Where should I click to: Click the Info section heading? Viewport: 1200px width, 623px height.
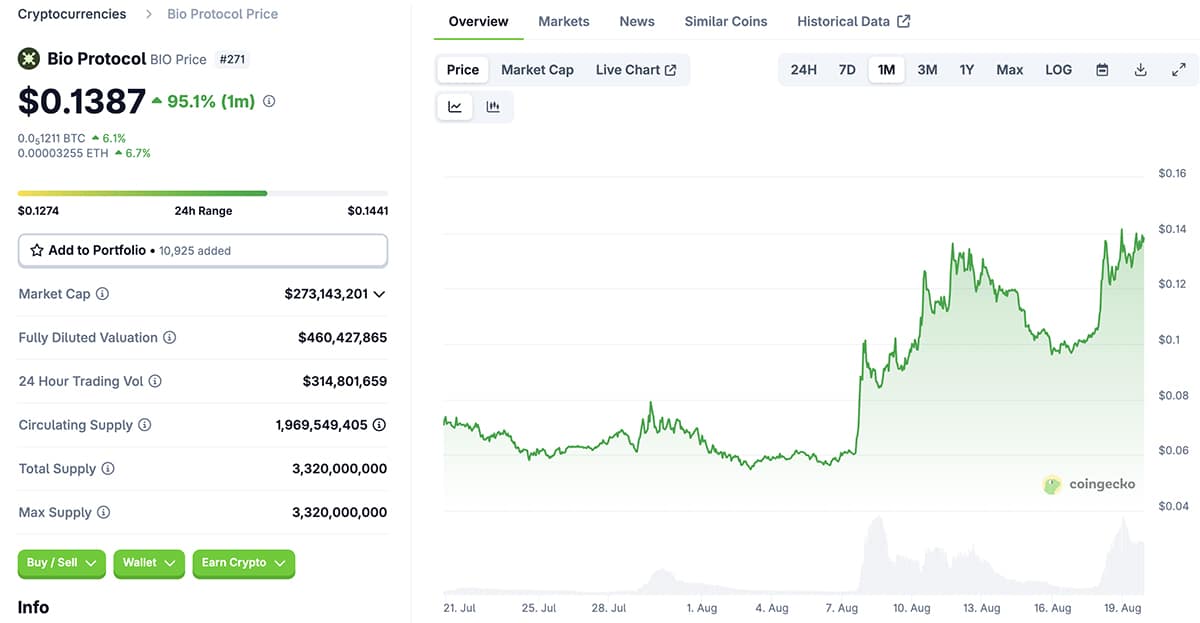coord(33,607)
